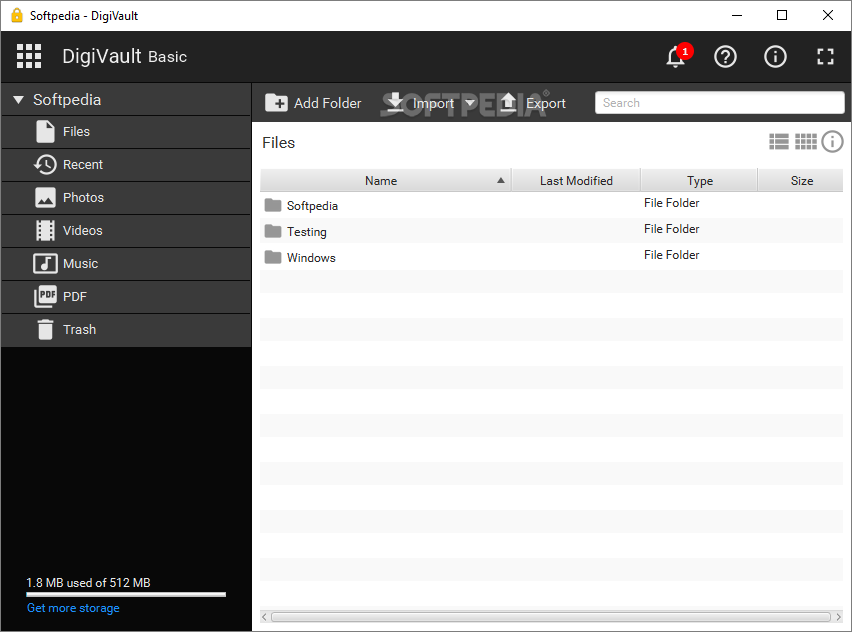Open the PDF section

click(x=126, y=297)
